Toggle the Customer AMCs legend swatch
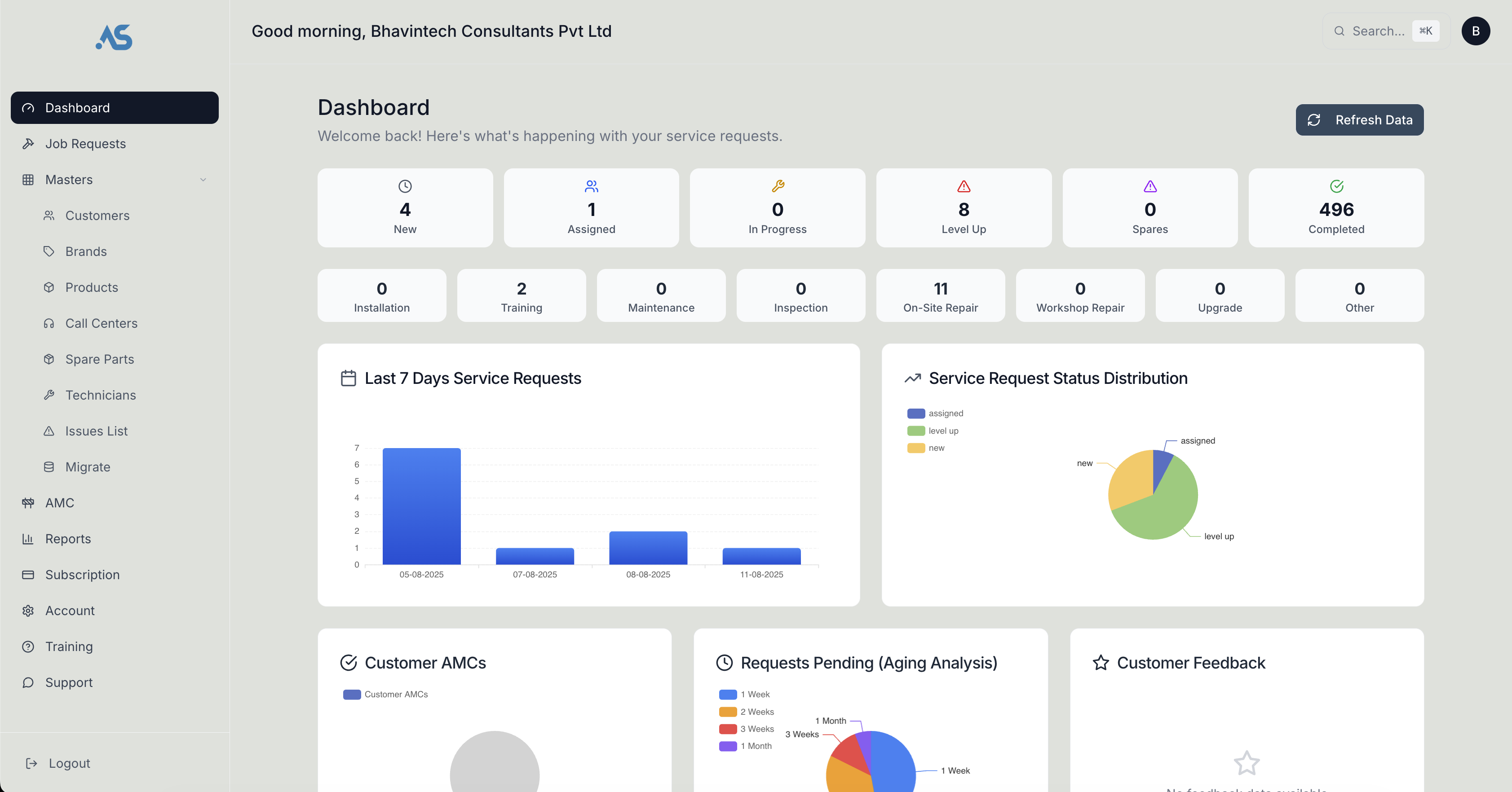Image resolution: width=1512 pixels, height=792 pixels. tap(352, 695)
